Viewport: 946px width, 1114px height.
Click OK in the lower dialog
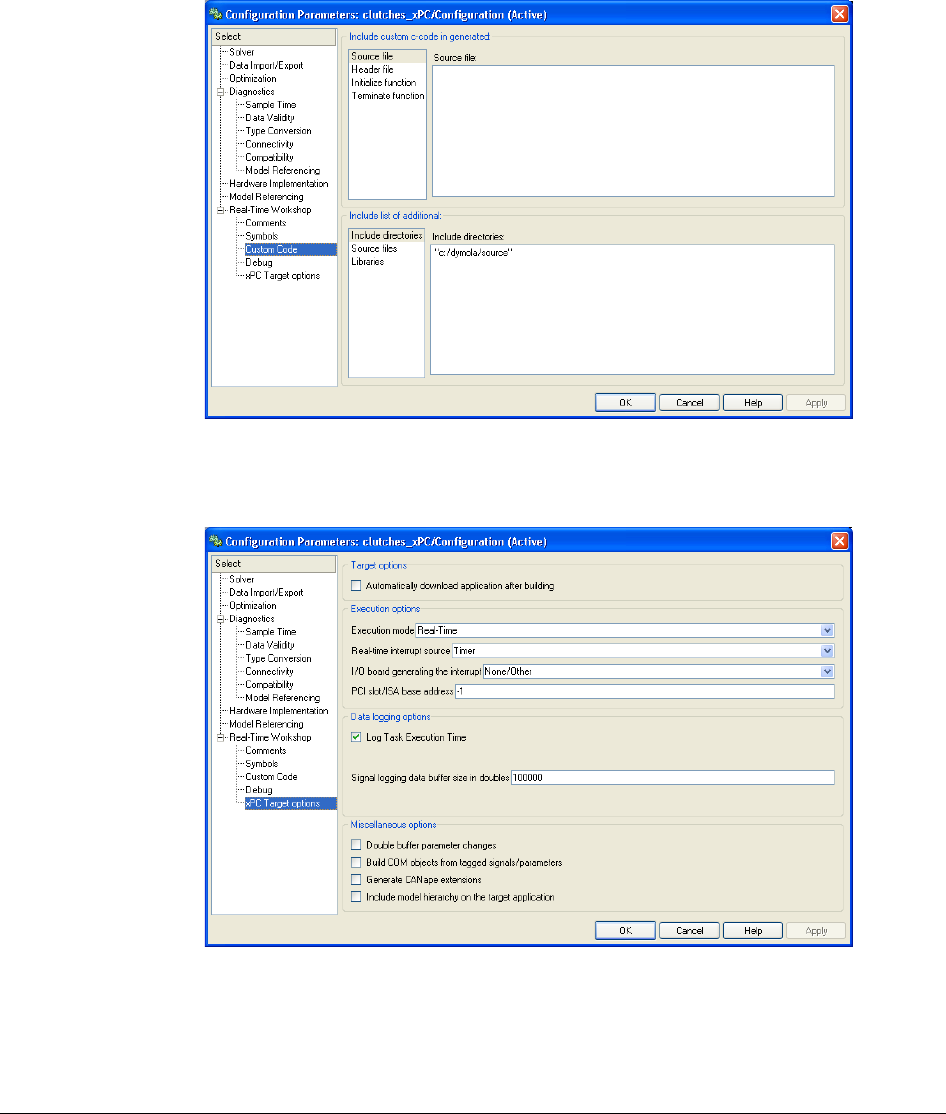click(625, 931)
